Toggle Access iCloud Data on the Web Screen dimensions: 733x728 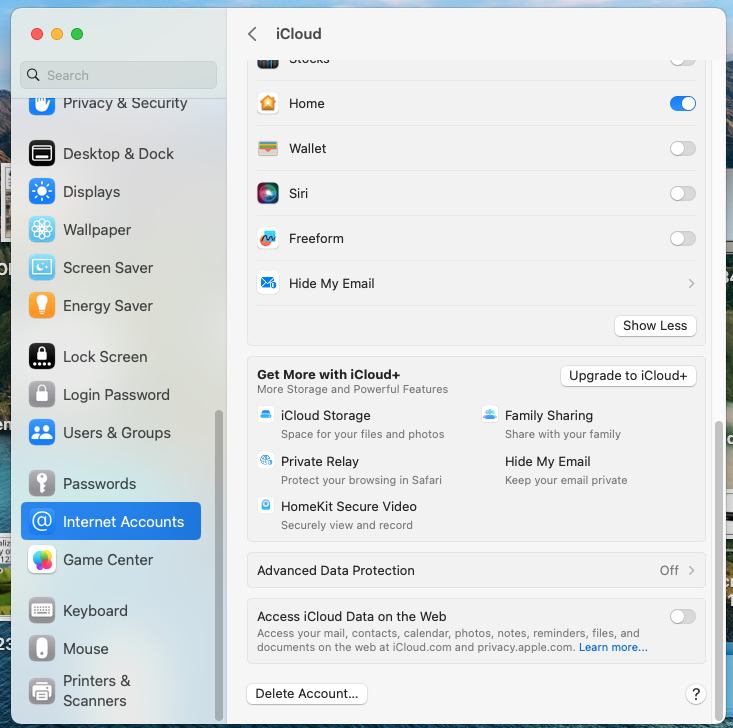(x=683, y=617)
